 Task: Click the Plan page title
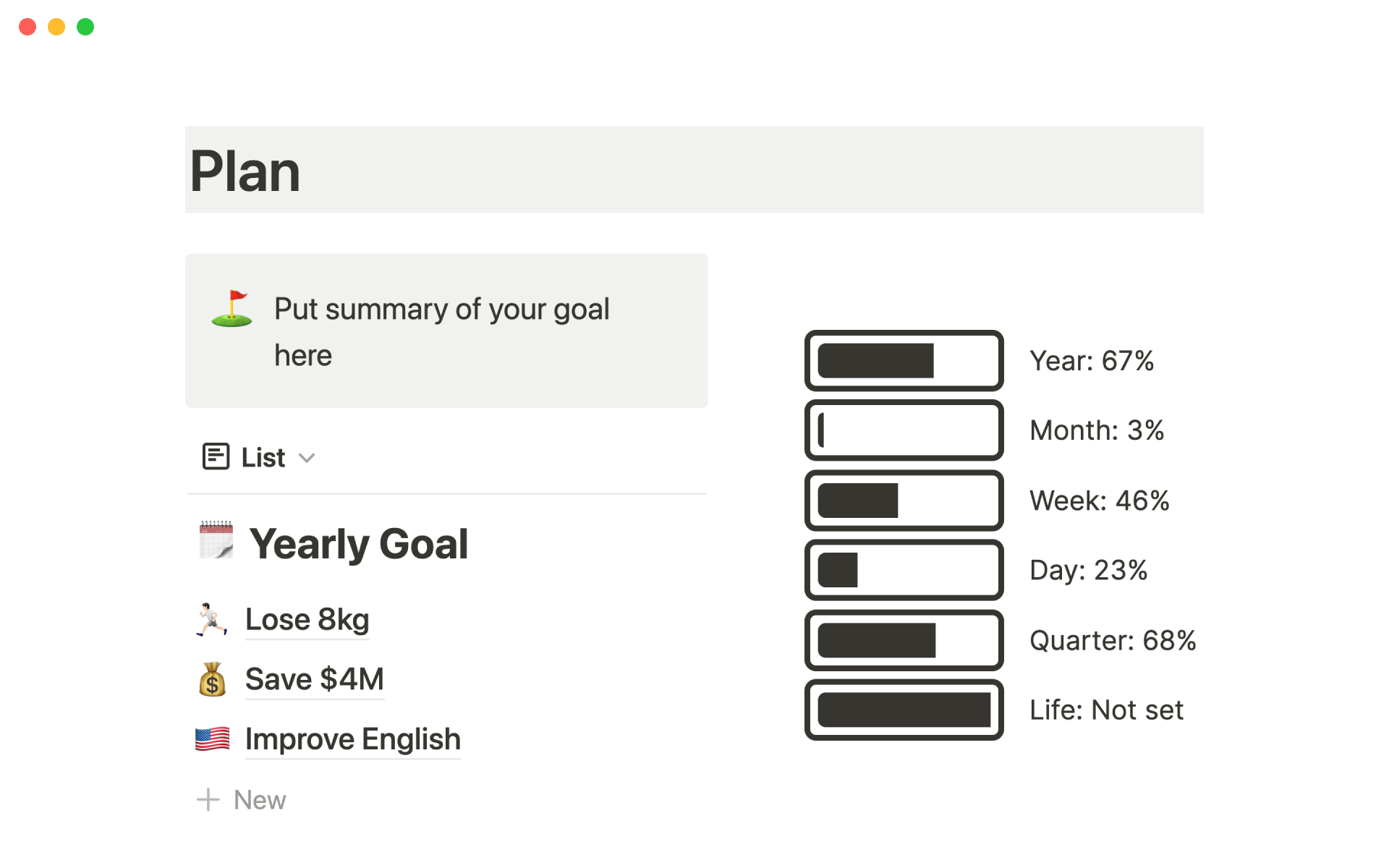245,171
